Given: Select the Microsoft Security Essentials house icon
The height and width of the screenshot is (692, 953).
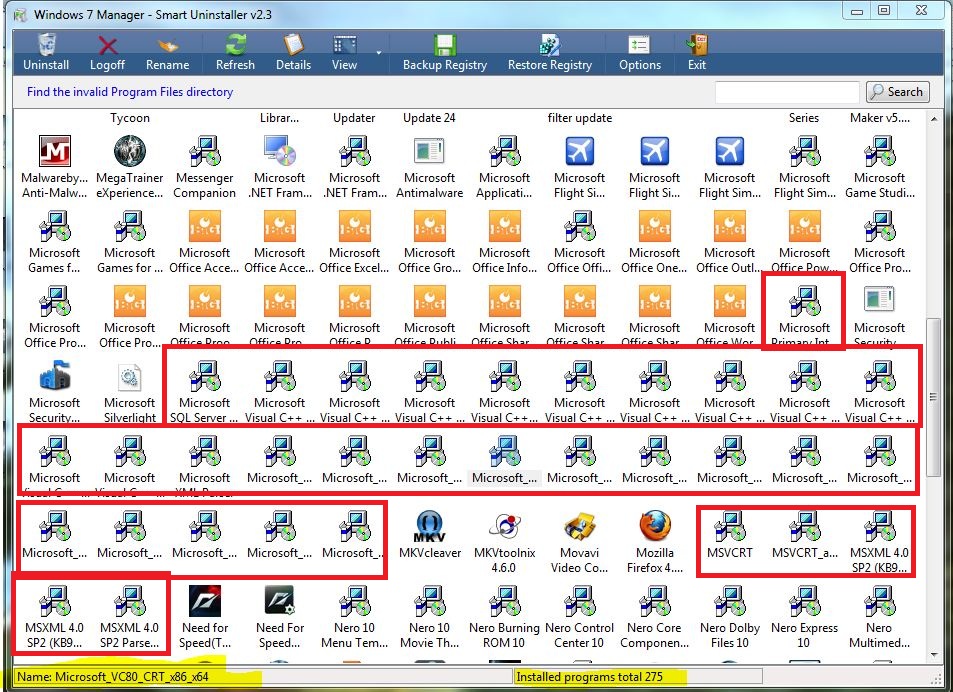Looking at the screenshot, I should [x=55, y=376].
